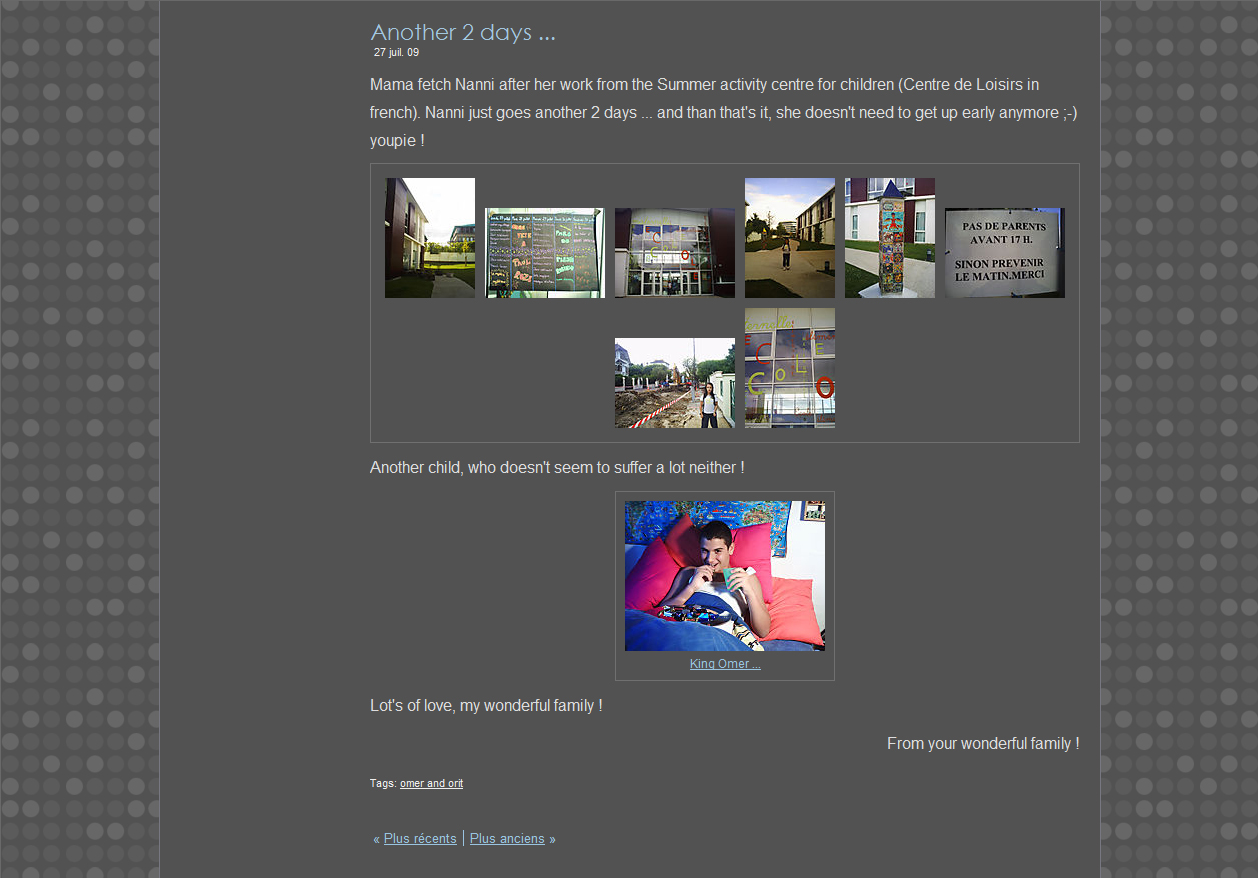Open the colorful chalkboard schedule thumbnail
This screenshot has height=878, width=1258.
(x=545, y=253)
